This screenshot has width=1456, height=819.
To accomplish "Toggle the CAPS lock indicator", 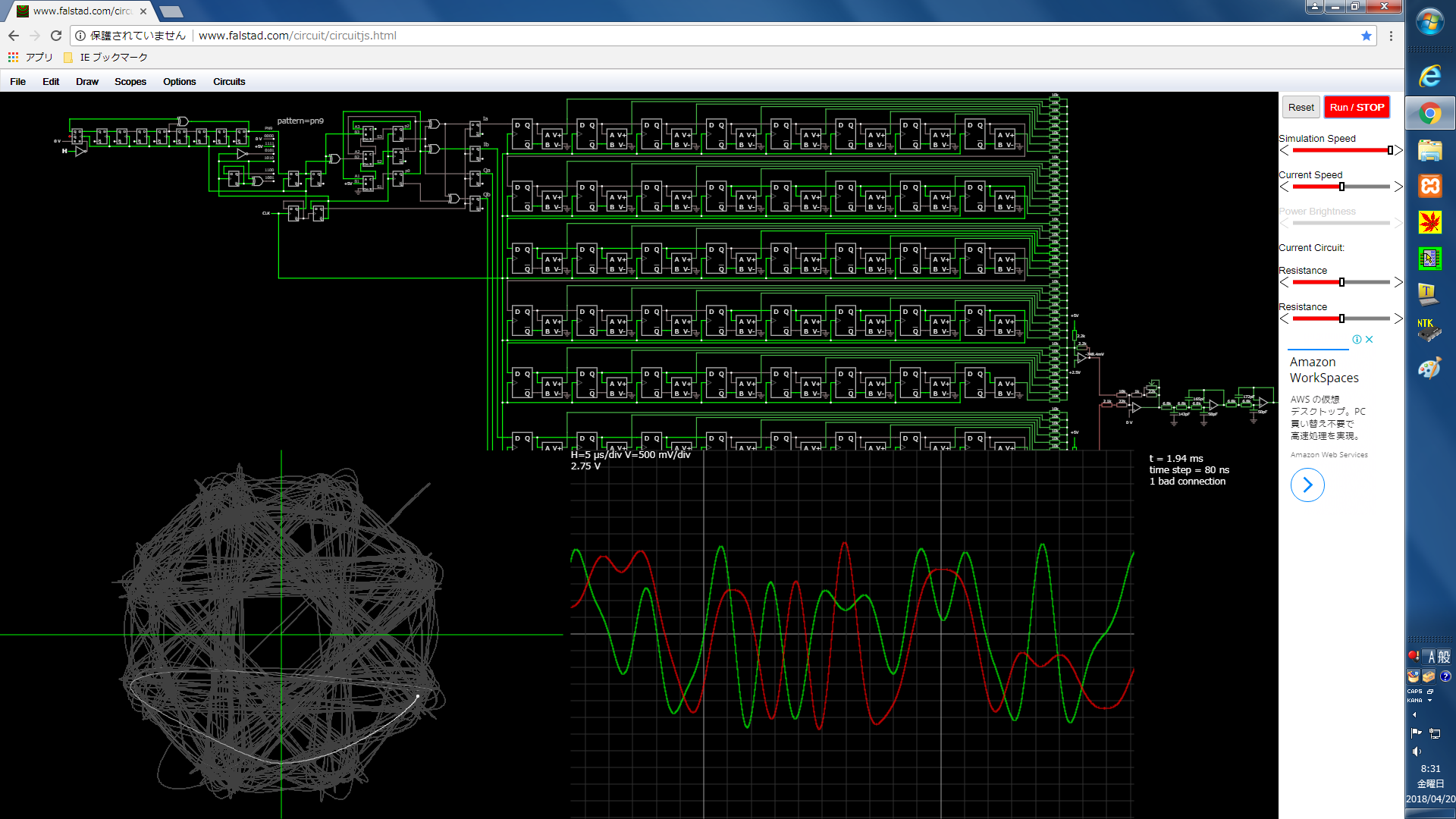I will click(x=1415, y=692).
